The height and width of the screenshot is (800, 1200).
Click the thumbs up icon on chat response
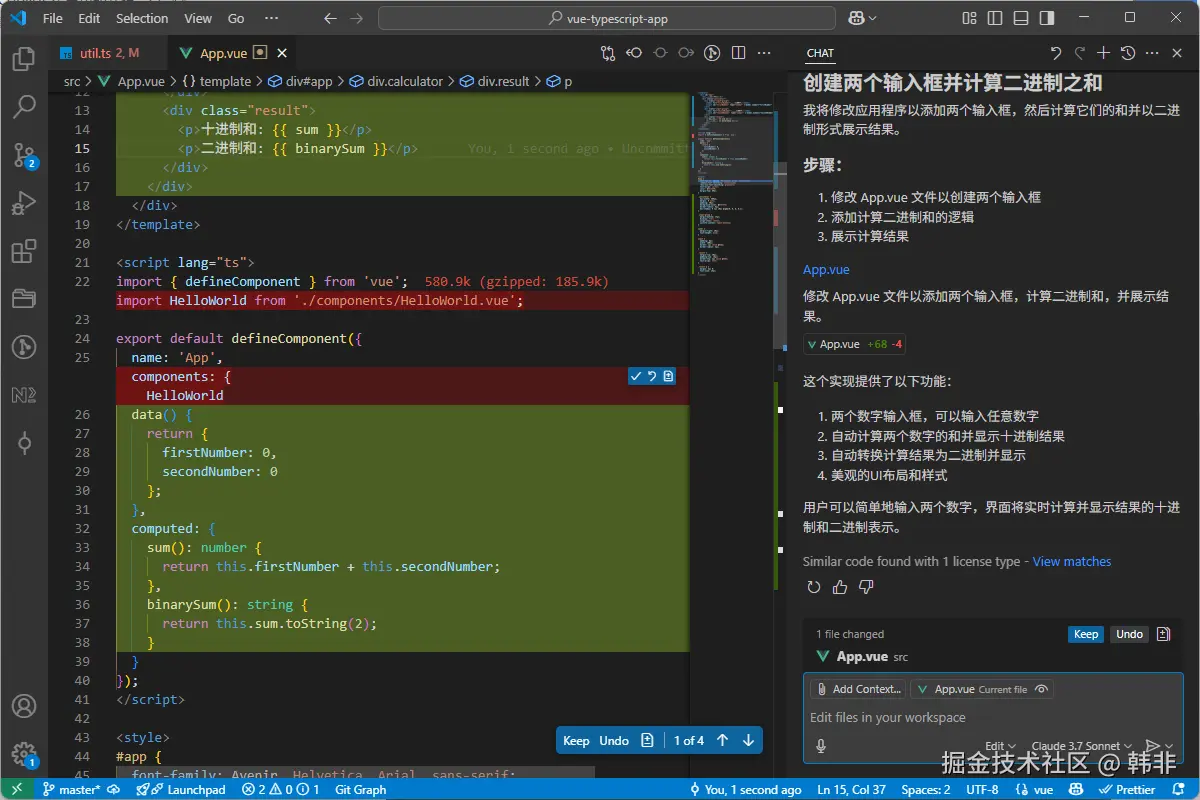tap(840, 587)
